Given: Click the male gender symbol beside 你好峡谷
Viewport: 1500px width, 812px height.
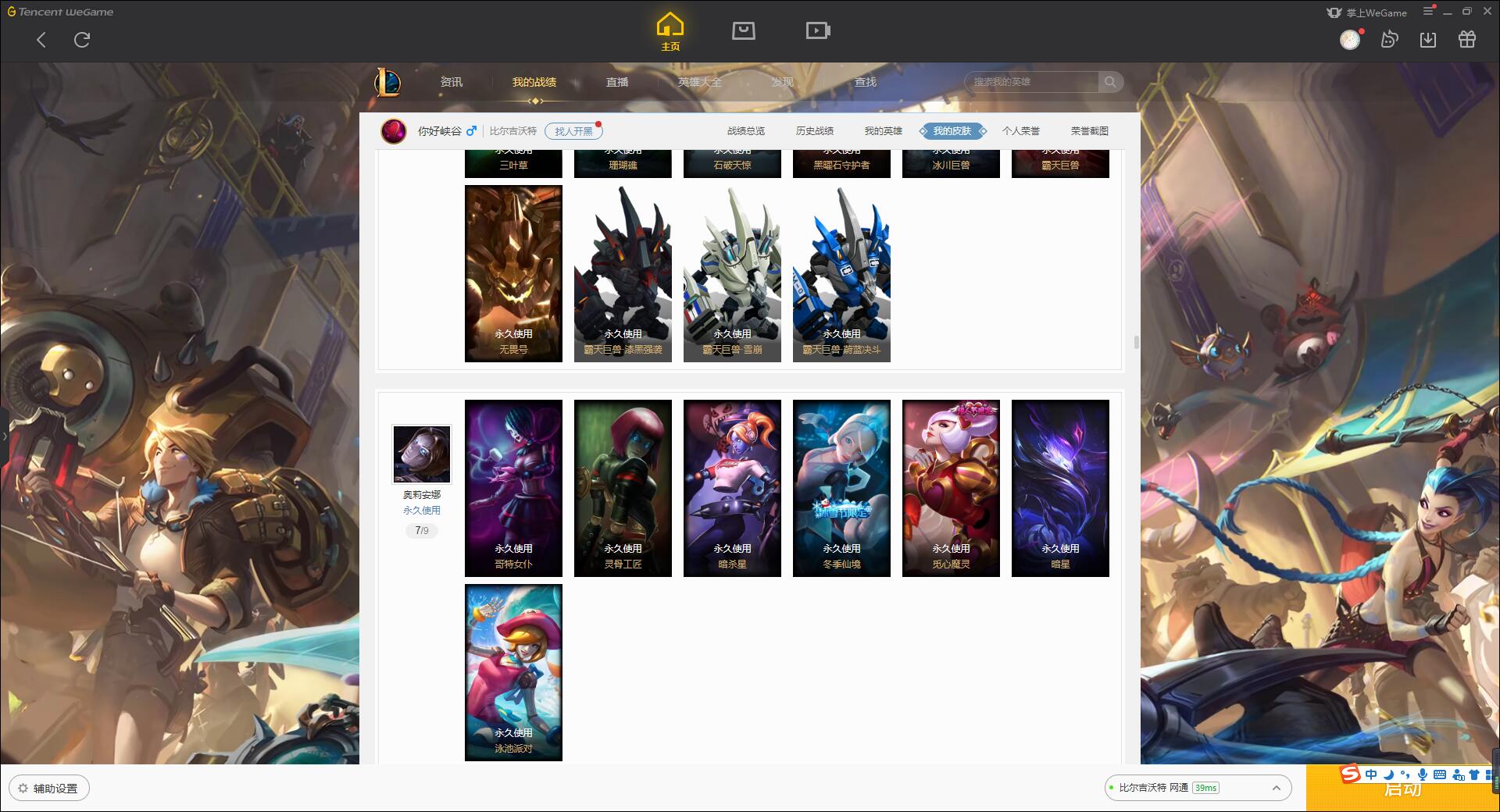Looking at the screenshot, I should 471,130.
